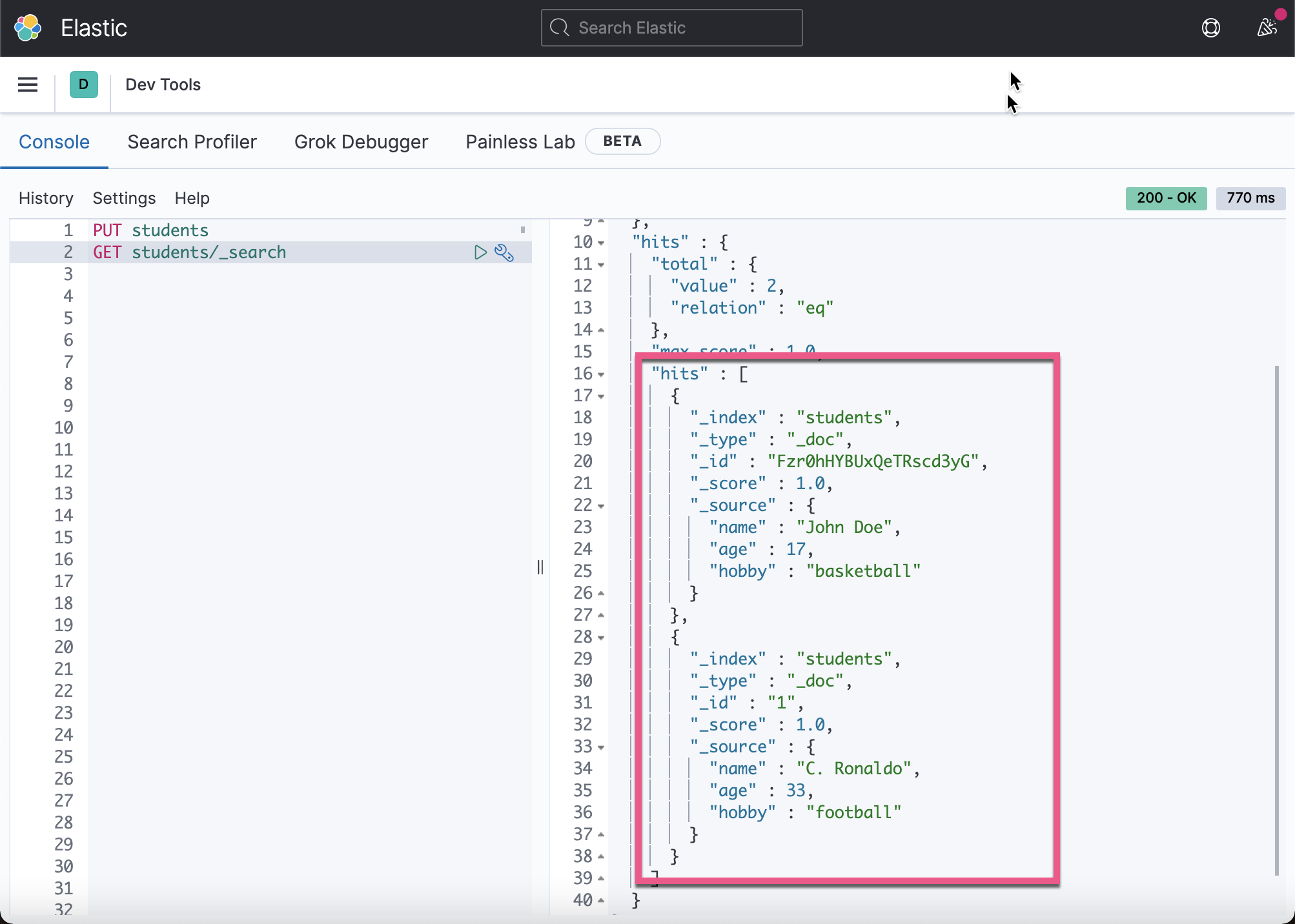Switch to the Painless Lab beta tab
Viewport: 1295px width, 924px height.
520,141
